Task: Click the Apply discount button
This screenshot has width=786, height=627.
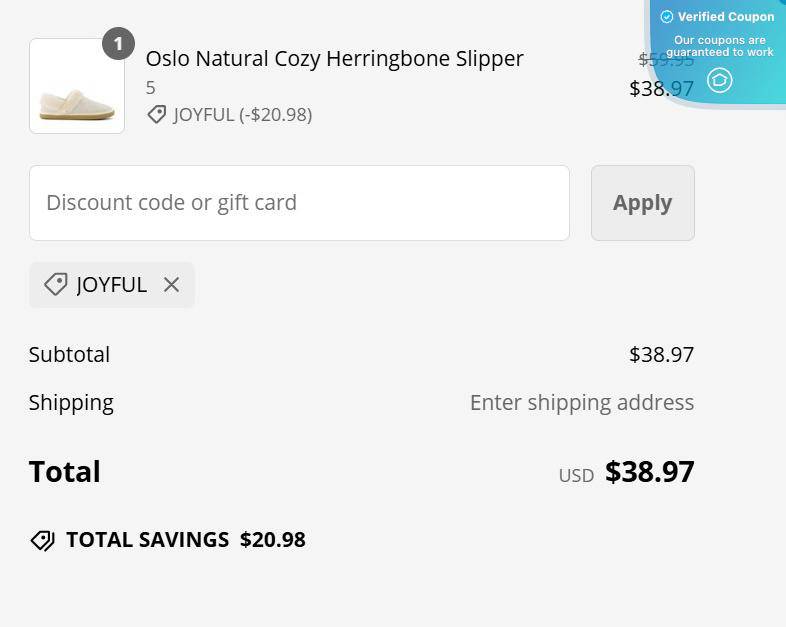Action: pyautogui.click(x=642, y=203)
